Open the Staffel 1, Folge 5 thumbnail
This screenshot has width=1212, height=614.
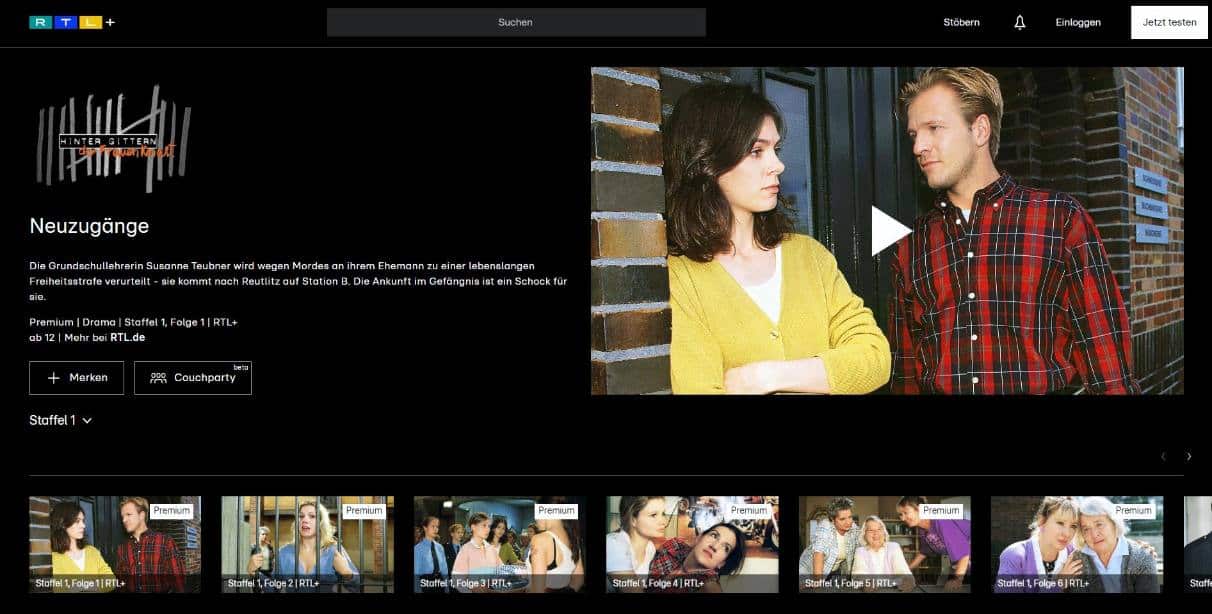coord(885,545)
